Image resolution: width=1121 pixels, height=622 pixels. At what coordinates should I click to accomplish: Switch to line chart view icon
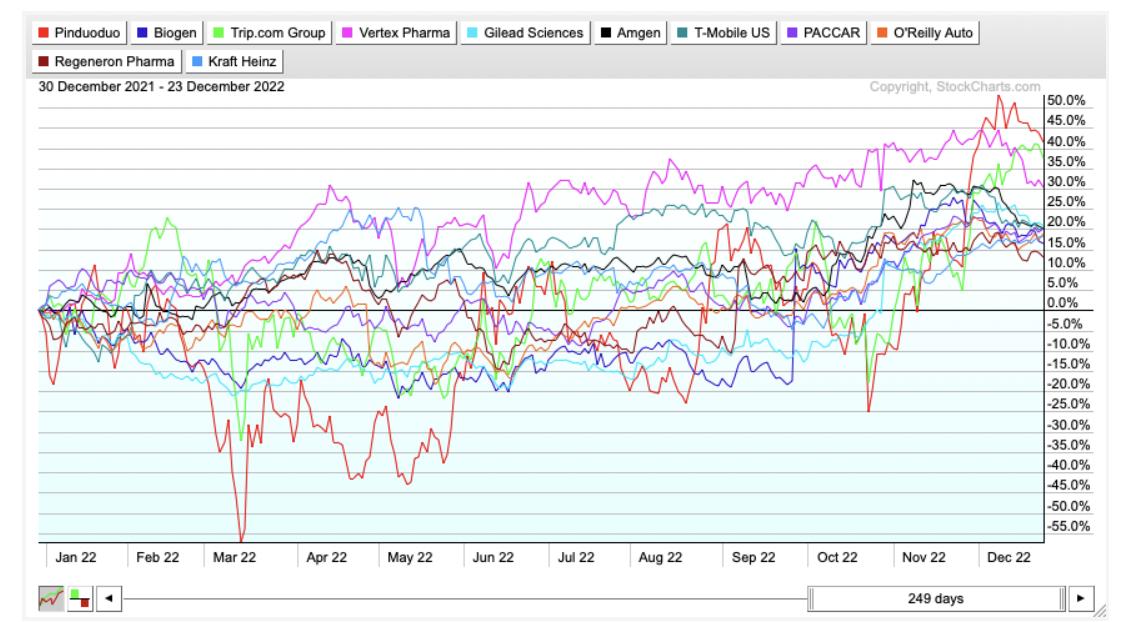pos(51,598)
